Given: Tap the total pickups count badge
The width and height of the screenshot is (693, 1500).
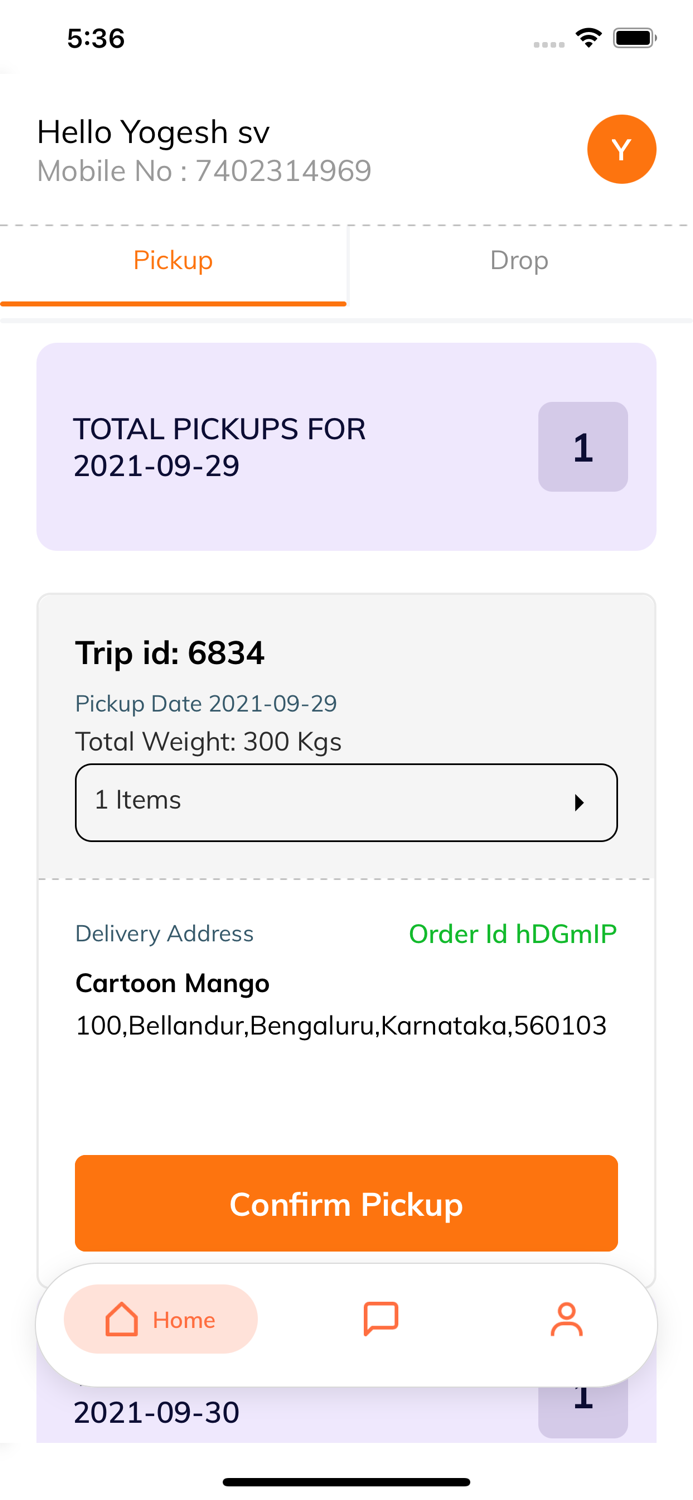Looking at the screenshot, I should tap(582, 447).
